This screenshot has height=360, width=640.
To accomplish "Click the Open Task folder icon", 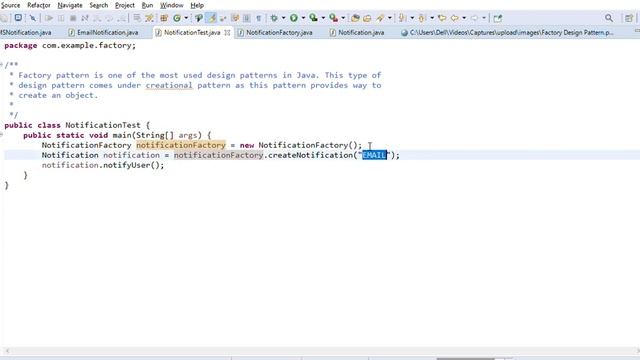I will 367,18.
